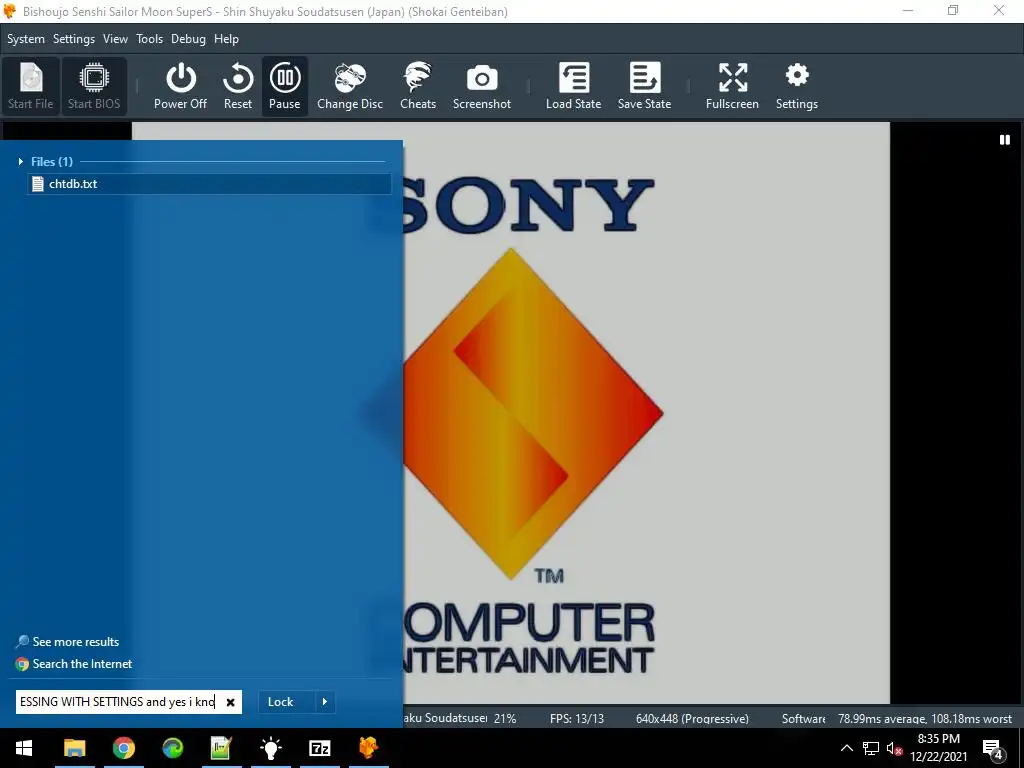Image resolution: width=1024 pixels, height=768 pixels.
Task: Click the Lock button
Action: click(x=281, y=702)
